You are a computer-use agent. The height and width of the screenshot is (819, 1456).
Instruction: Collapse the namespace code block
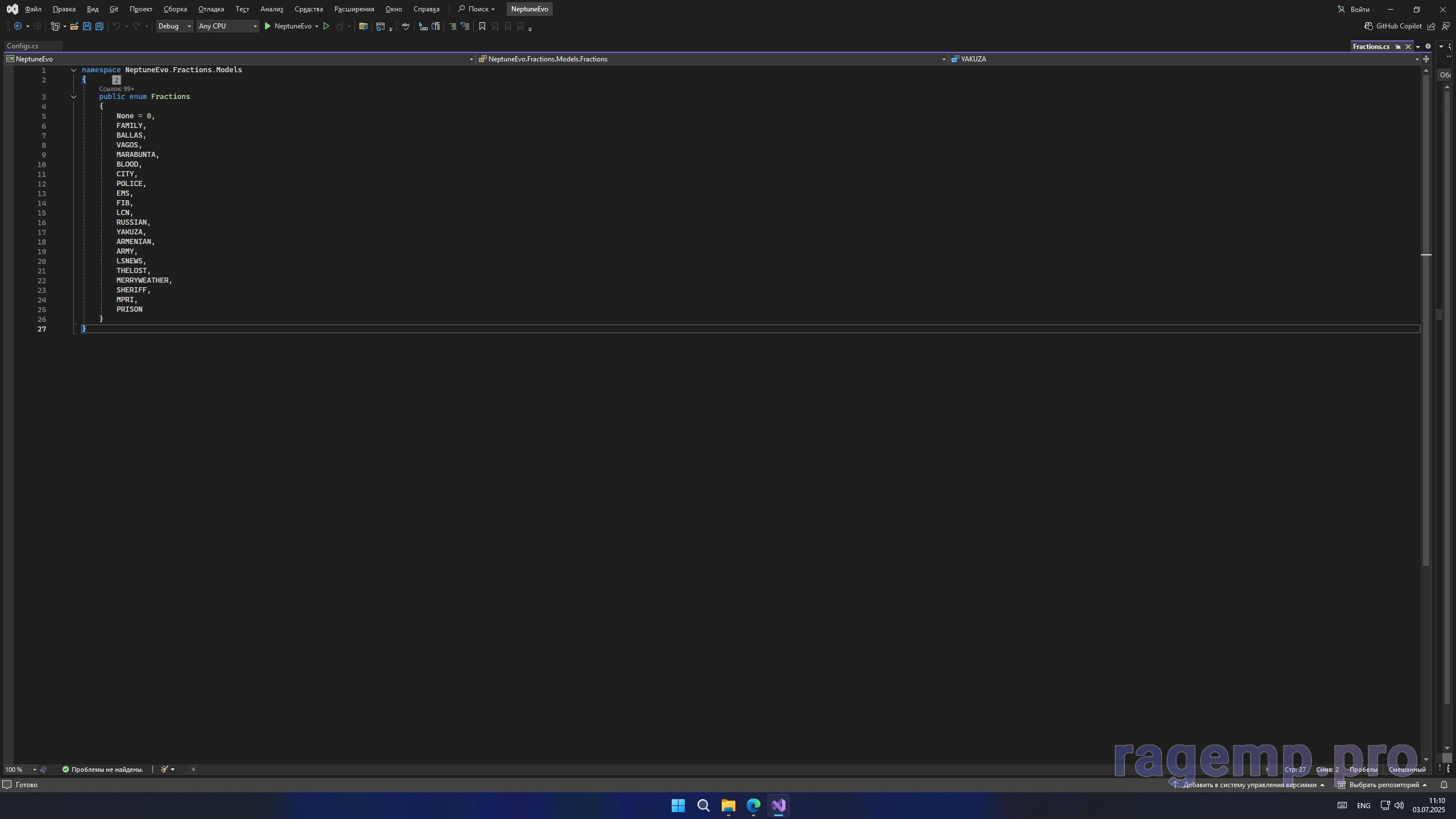(x=73, y=70)
